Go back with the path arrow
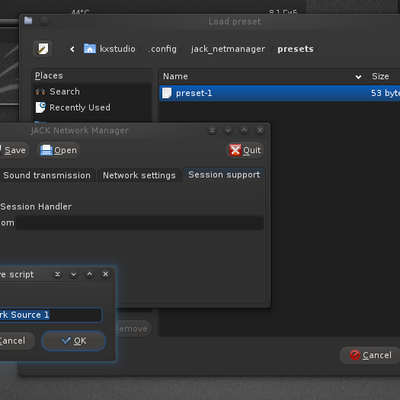Viewport: 400px width, 400px height. tap(72, 49)
